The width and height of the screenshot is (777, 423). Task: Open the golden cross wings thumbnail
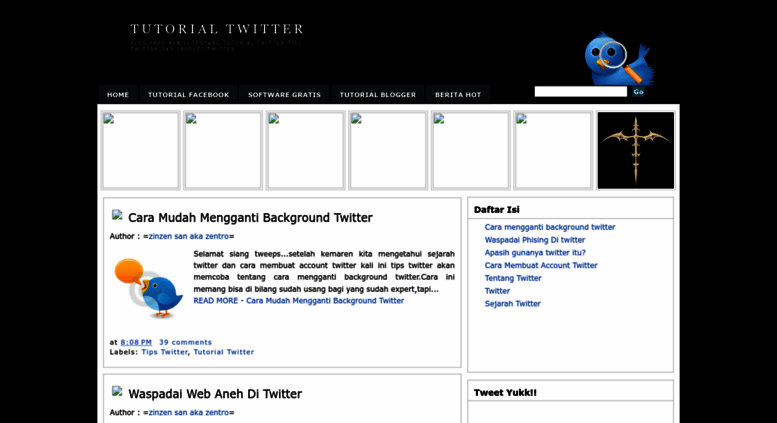coord(636,150)
